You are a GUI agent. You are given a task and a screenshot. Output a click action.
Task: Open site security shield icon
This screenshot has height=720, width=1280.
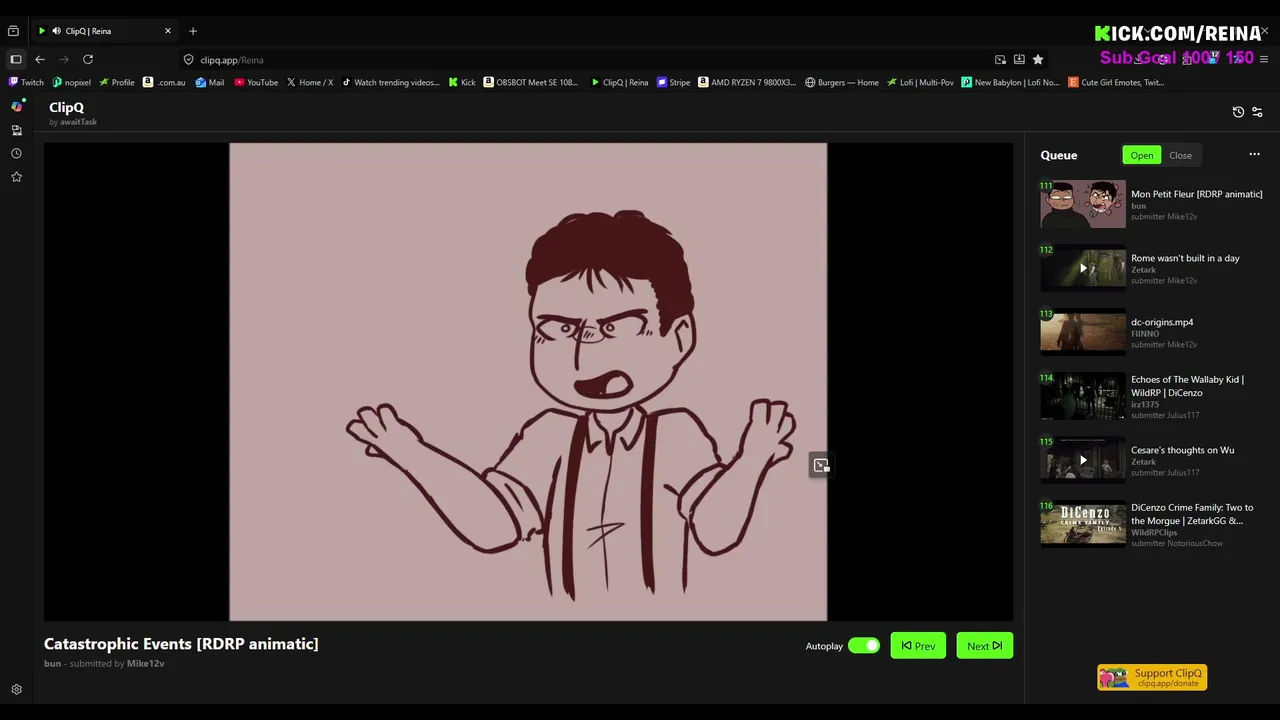click(188, 59)
